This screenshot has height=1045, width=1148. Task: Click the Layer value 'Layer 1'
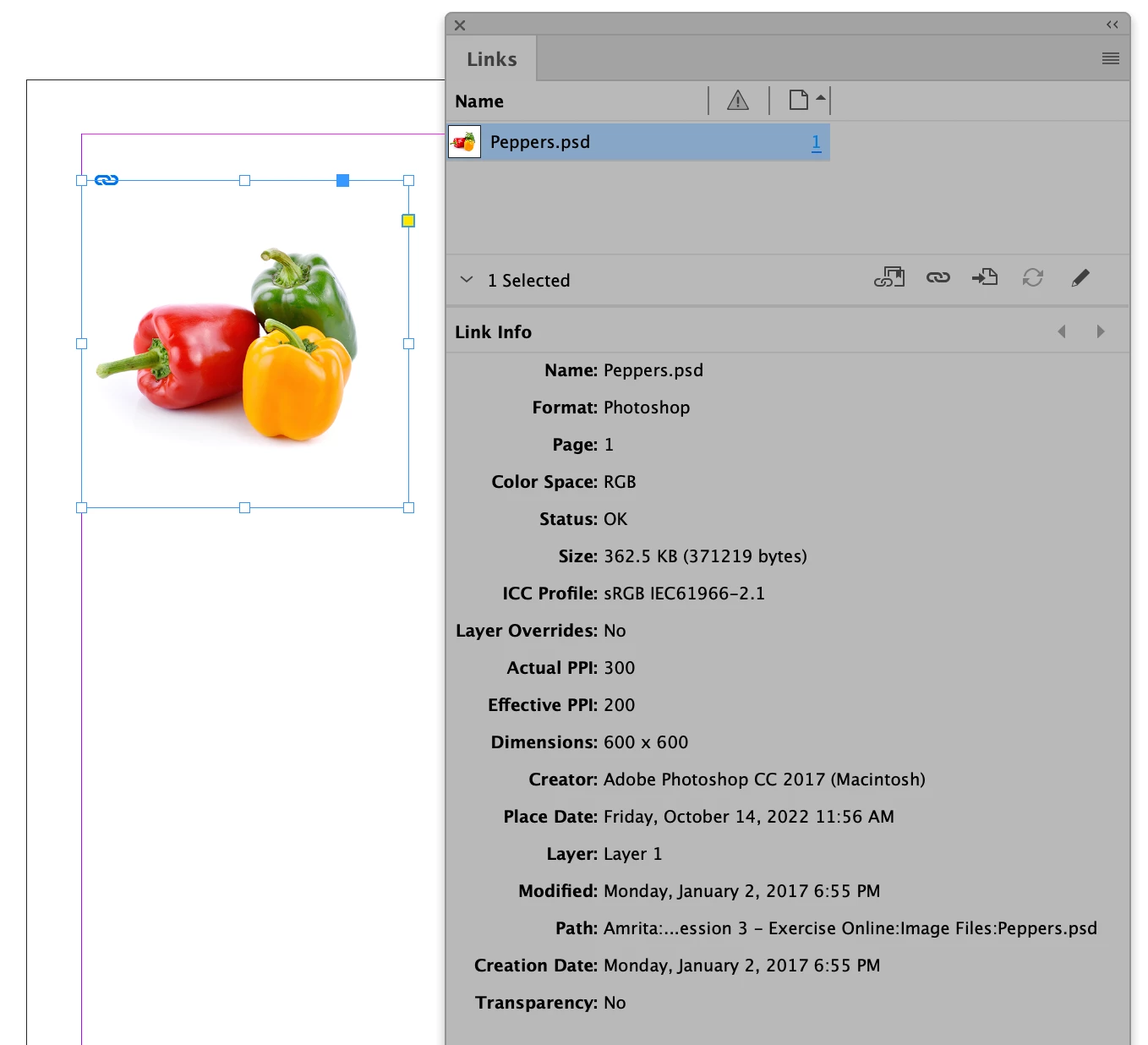point(633,854)
